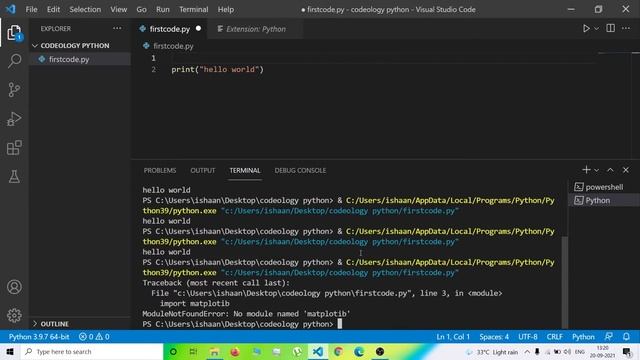Click VS Code icon on taskbar
640x360 pixels.
pos(318,351)
